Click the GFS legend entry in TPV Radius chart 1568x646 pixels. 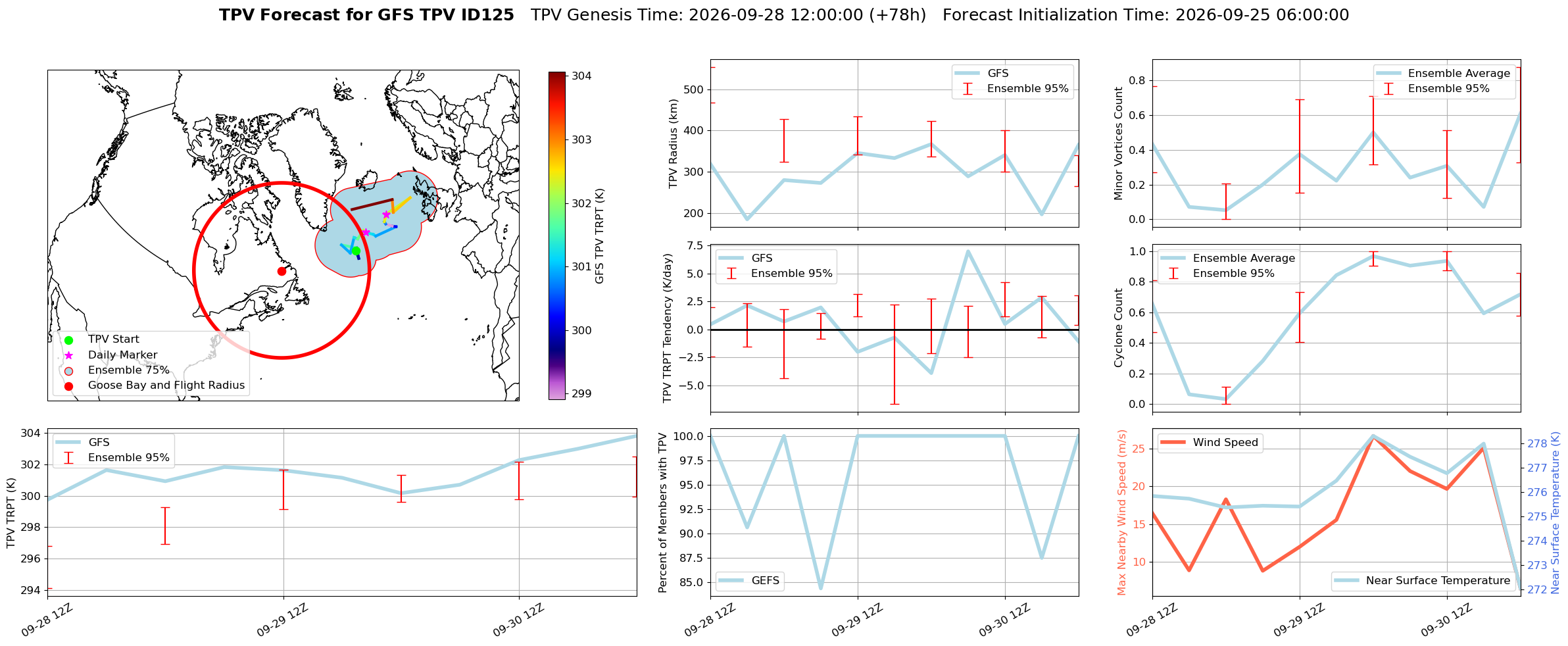[x=981, y=74]
